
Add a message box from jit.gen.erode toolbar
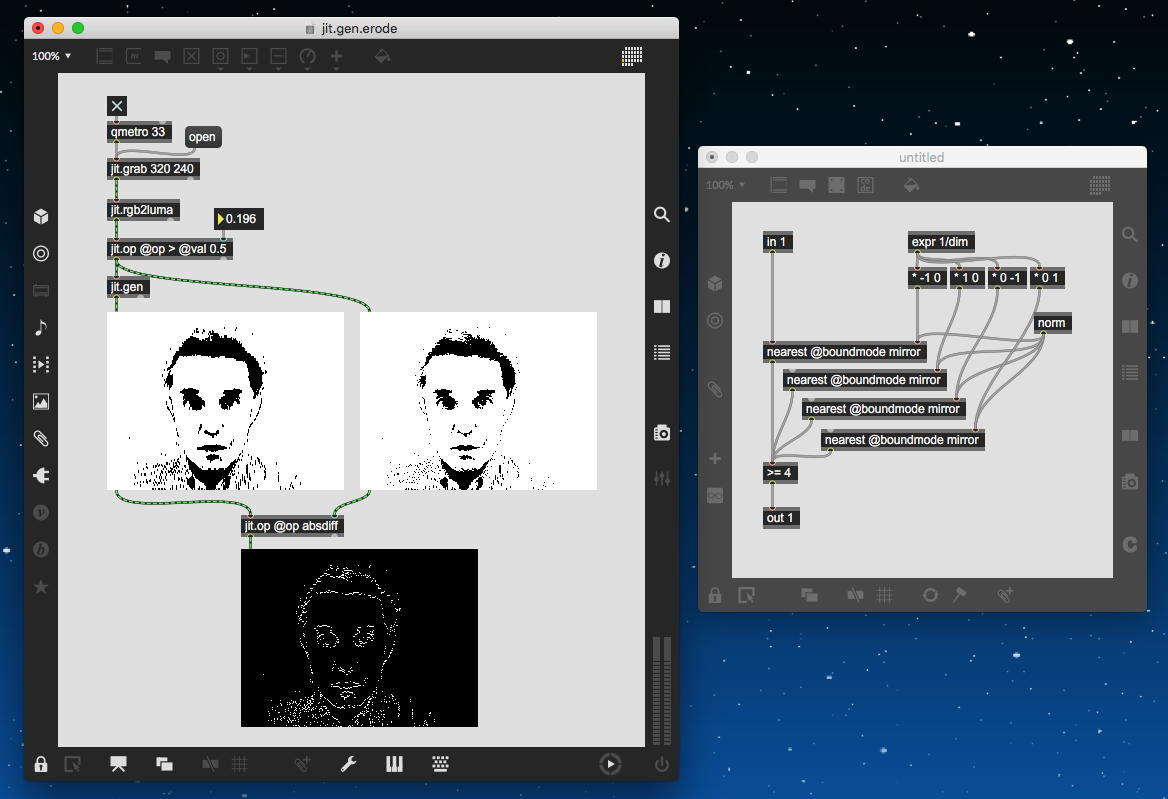[133, 56]
